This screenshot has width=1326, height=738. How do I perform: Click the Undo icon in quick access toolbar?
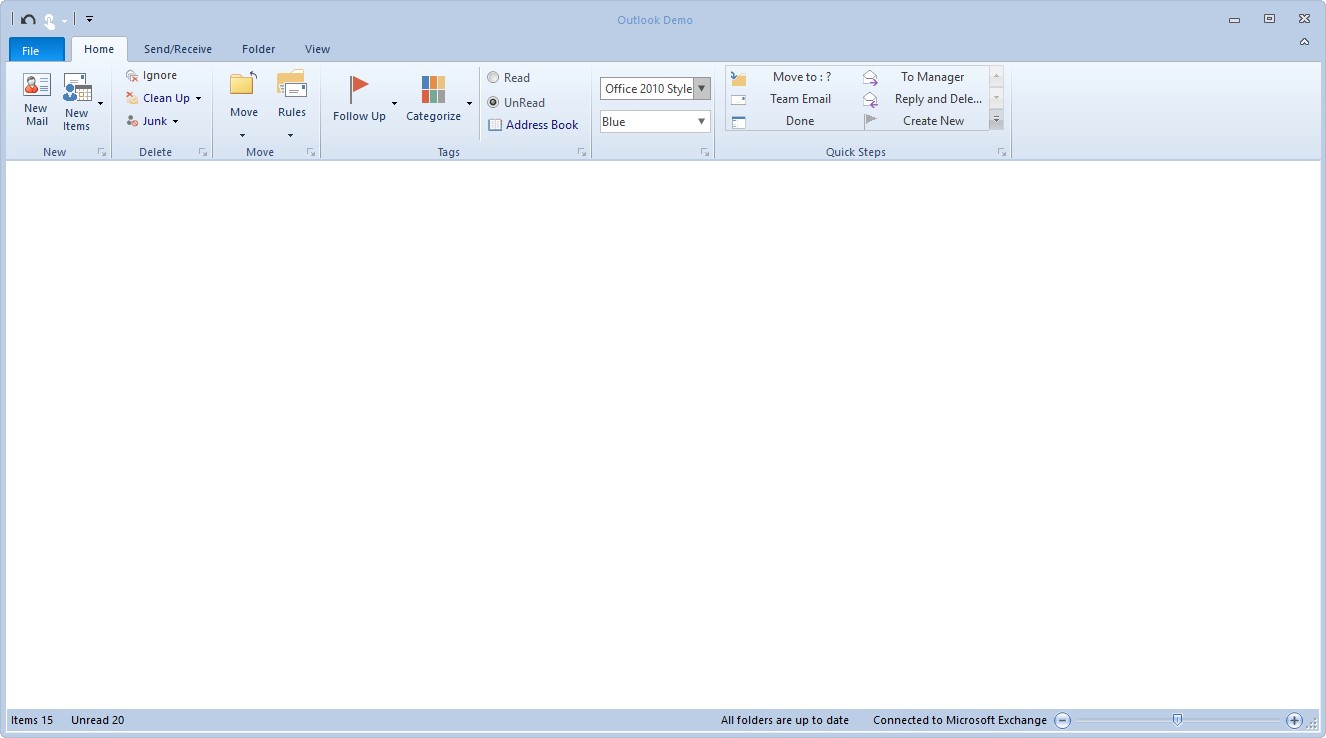pyautogui.click(x=28, y=20)
